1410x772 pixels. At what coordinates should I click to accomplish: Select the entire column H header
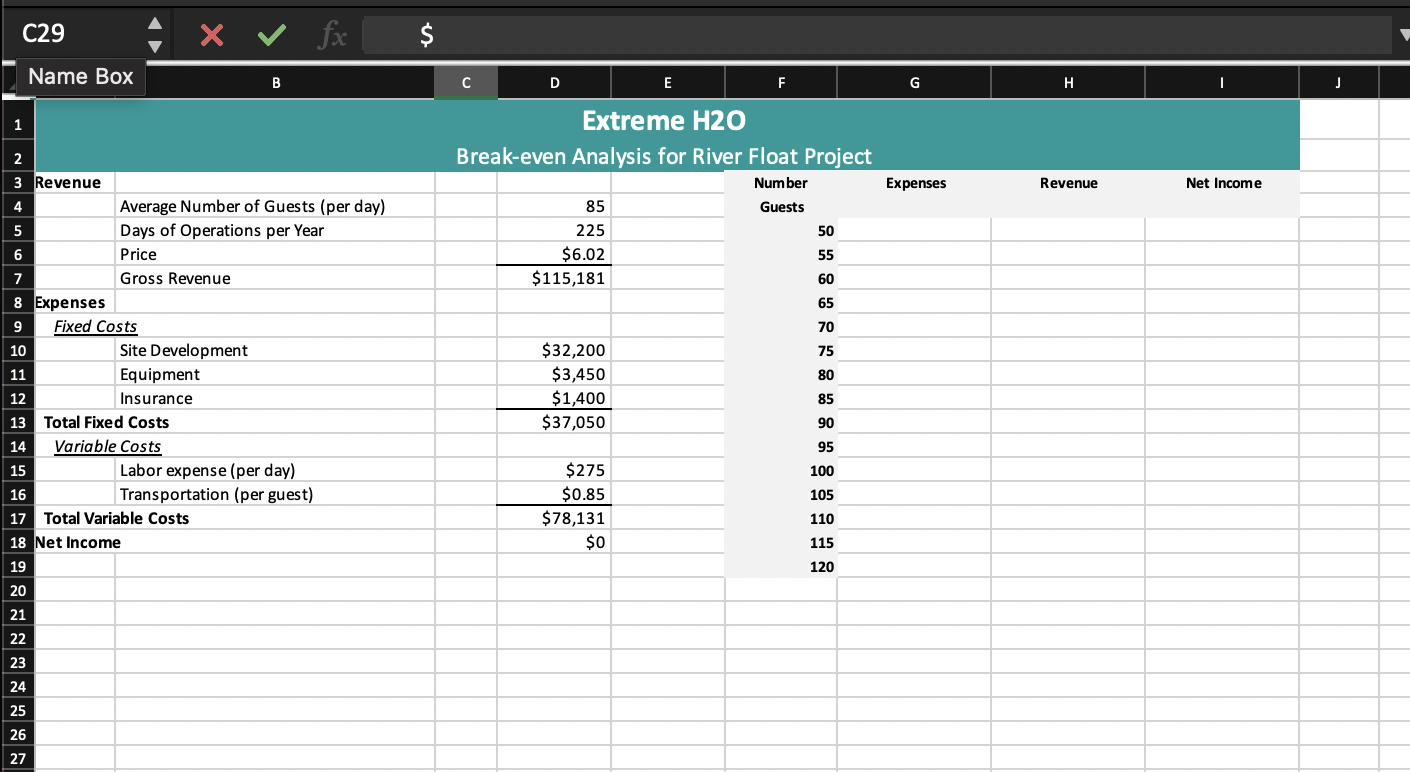[x=1067, y=82]
